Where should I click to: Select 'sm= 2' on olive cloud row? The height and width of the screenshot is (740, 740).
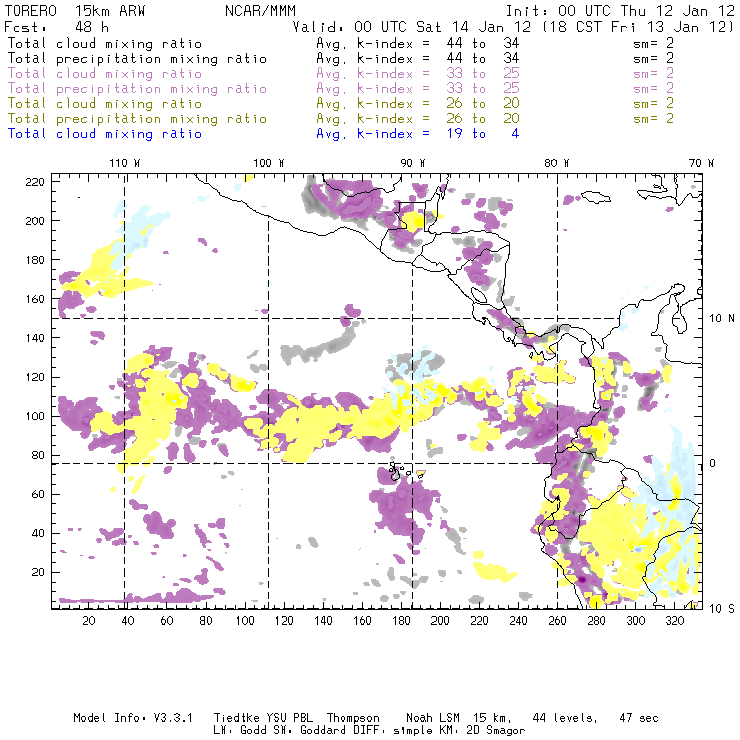653,103
